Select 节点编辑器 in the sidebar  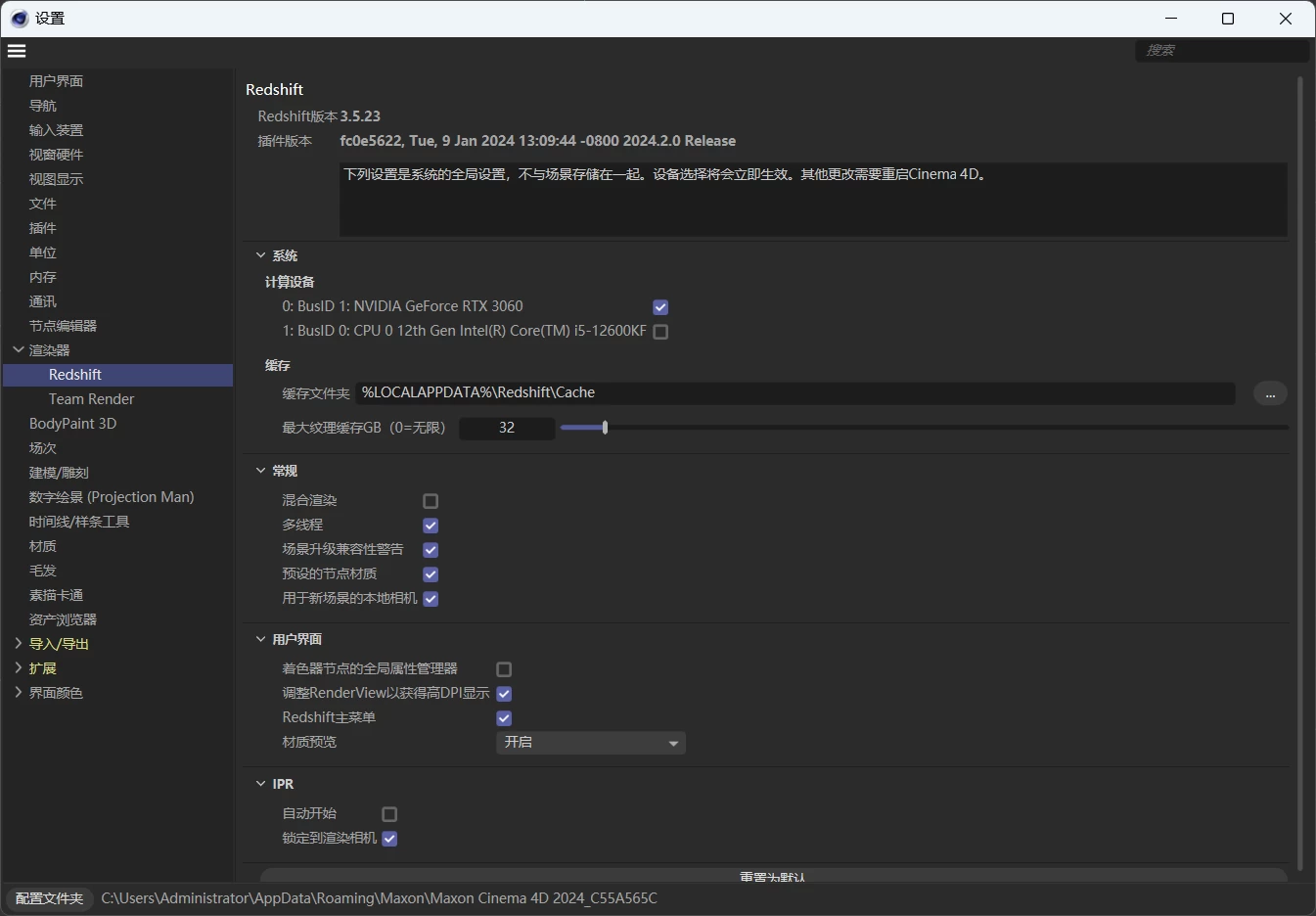pos(63,326)
